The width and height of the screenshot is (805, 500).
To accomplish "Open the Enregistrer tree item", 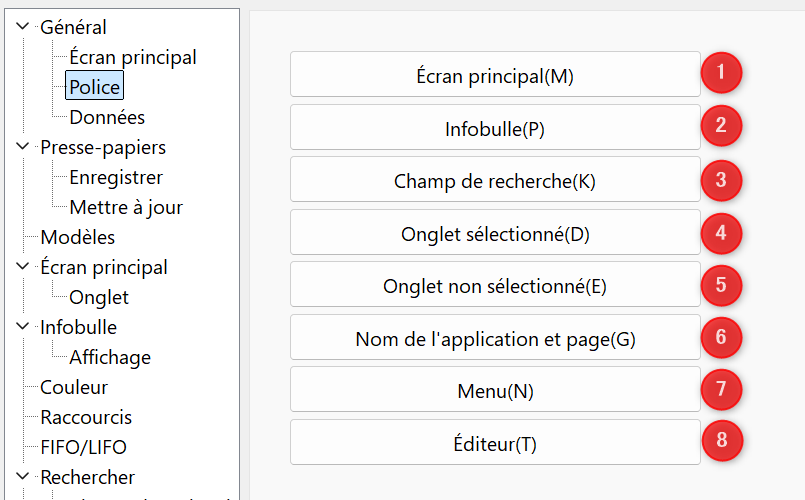I will pyautogui.click(x=116, y=178).
